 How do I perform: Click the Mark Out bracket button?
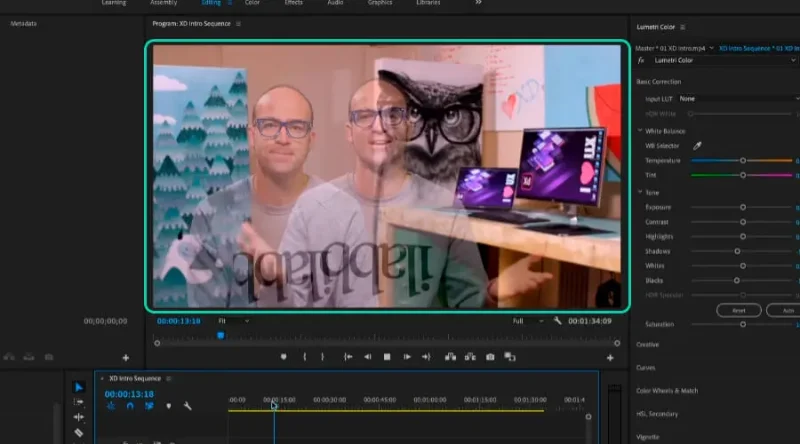pos(322,357)
